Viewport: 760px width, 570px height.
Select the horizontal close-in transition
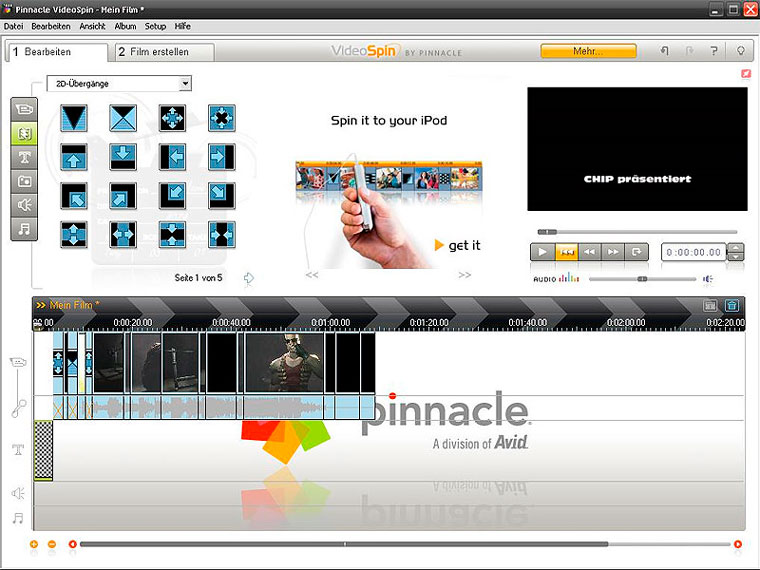point(222,234)
